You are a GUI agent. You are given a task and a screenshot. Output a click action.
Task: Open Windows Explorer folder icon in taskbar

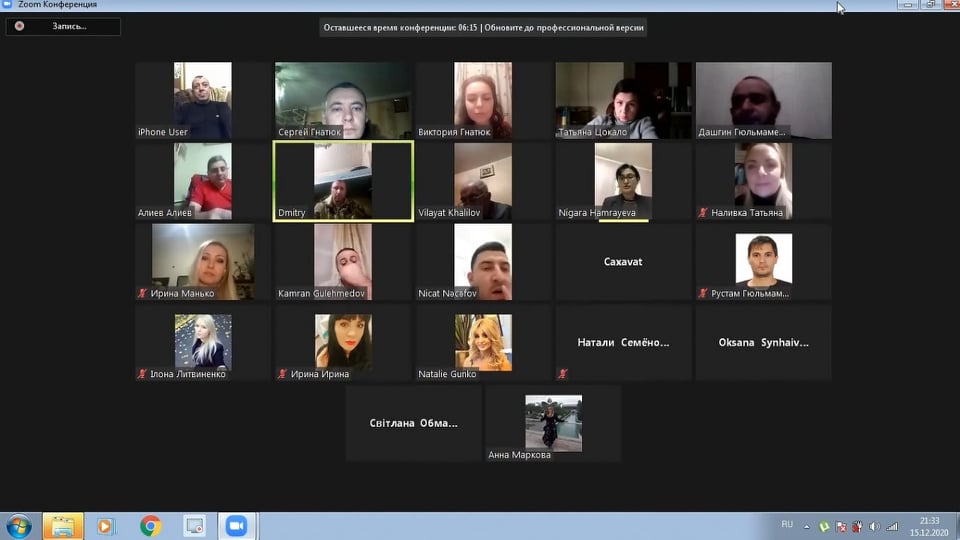pos(63,526)
